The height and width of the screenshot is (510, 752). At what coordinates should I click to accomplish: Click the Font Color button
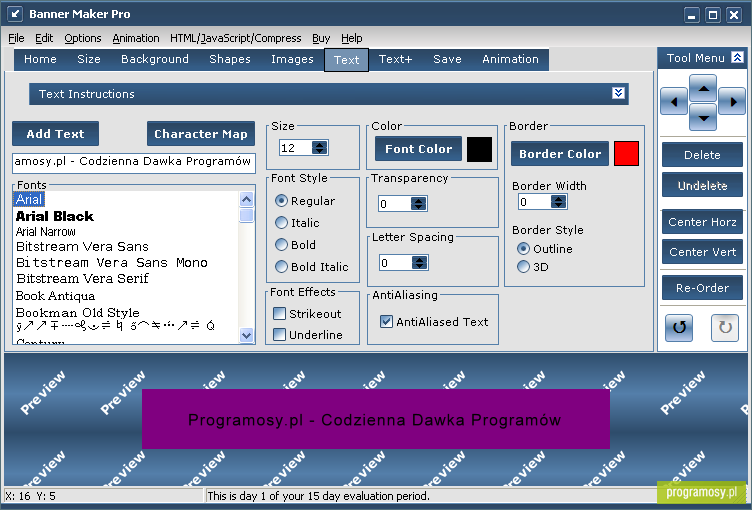click(x=418, y=149)
